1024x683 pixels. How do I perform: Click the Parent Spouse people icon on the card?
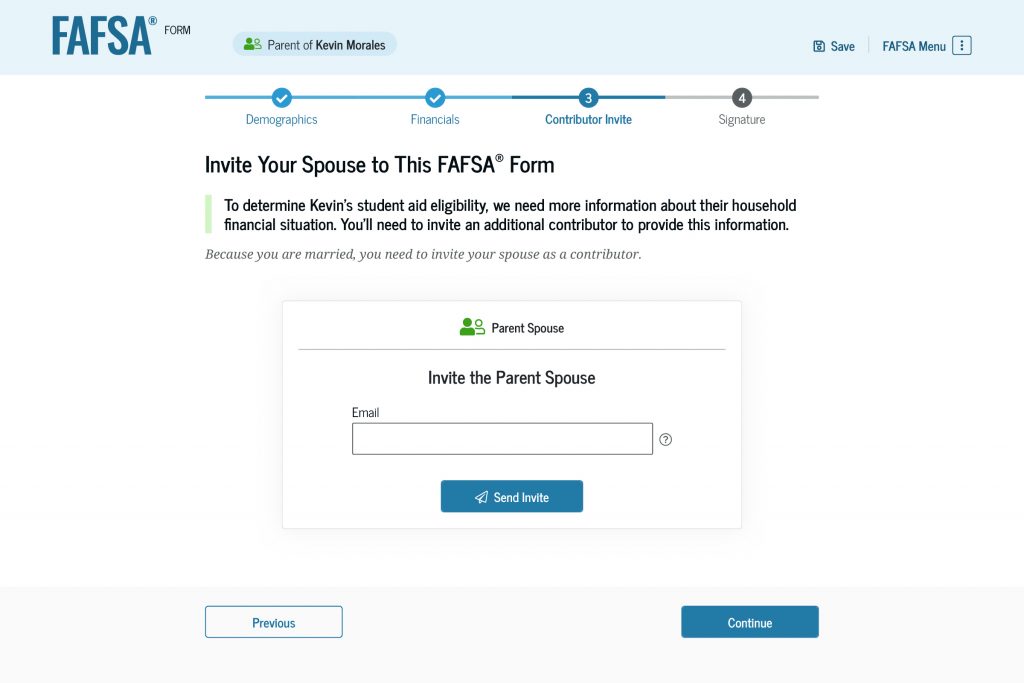470,326
